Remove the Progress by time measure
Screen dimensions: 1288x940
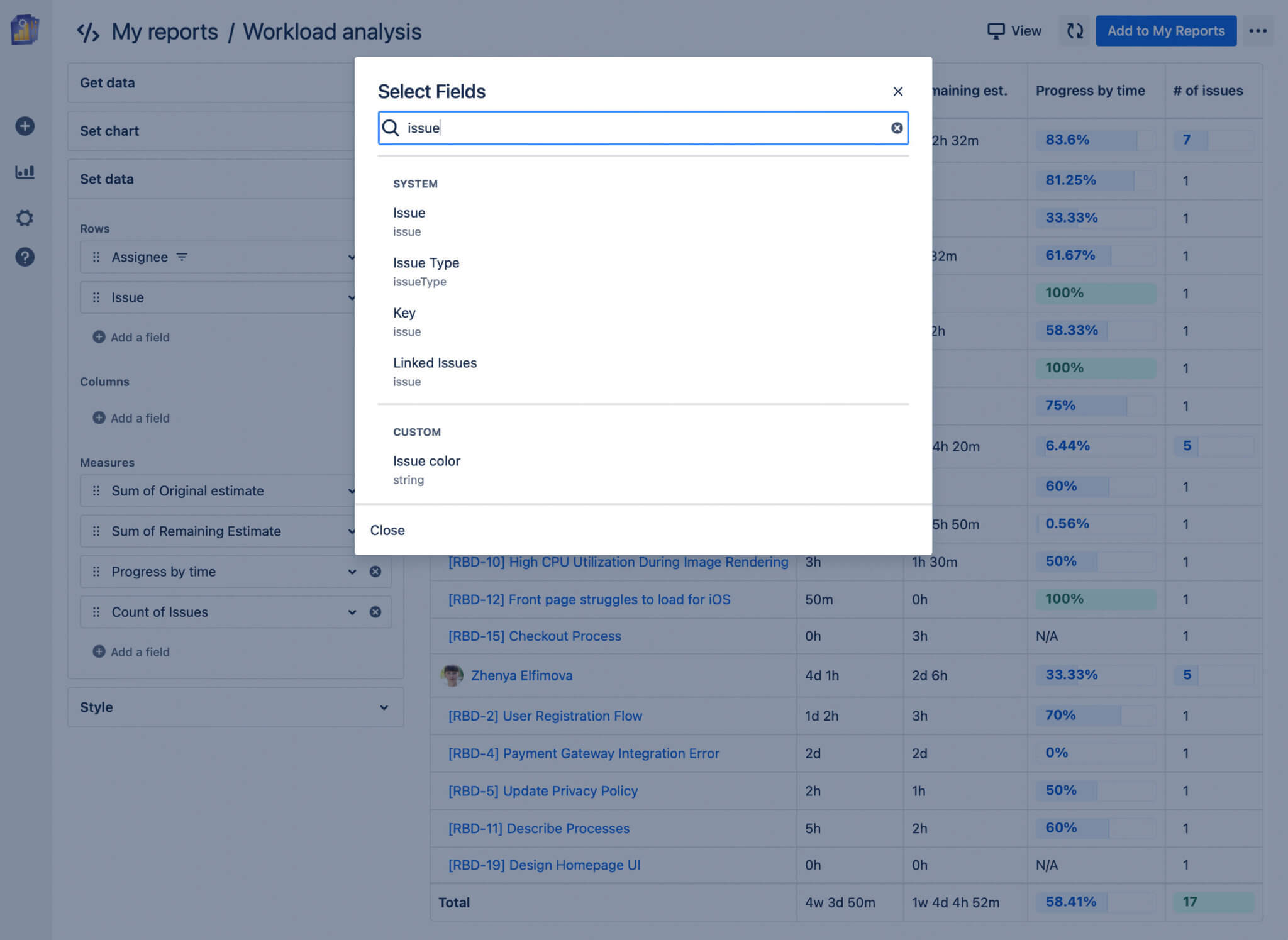[375, 571]
